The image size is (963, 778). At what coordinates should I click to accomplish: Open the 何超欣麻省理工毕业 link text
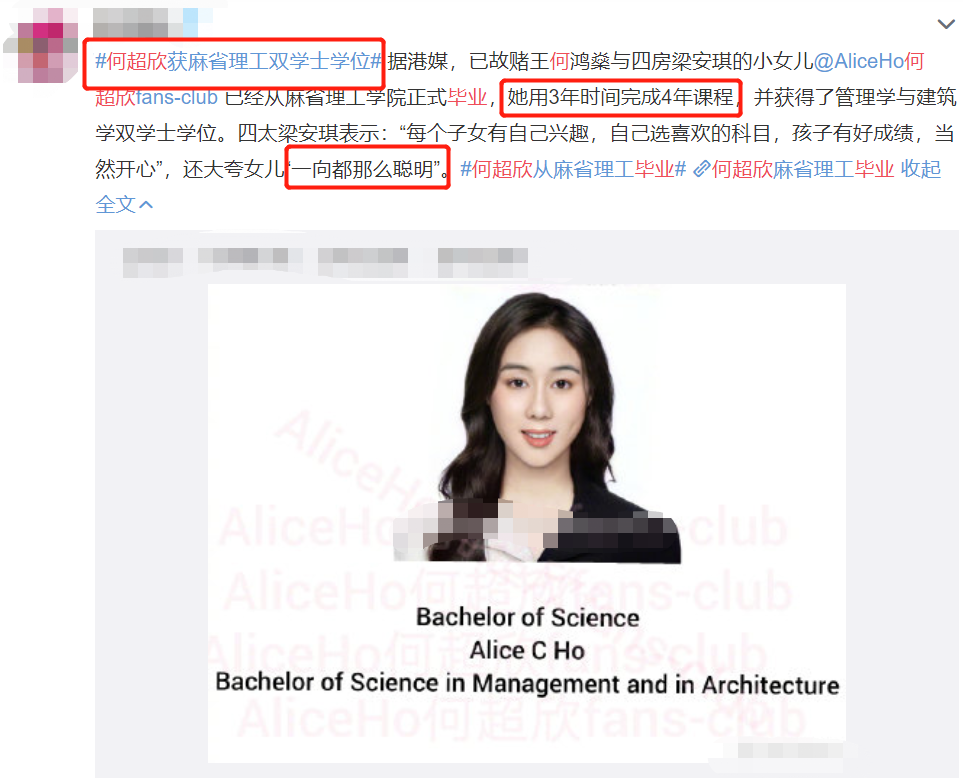pyautogui.click(x=803, y=169)
